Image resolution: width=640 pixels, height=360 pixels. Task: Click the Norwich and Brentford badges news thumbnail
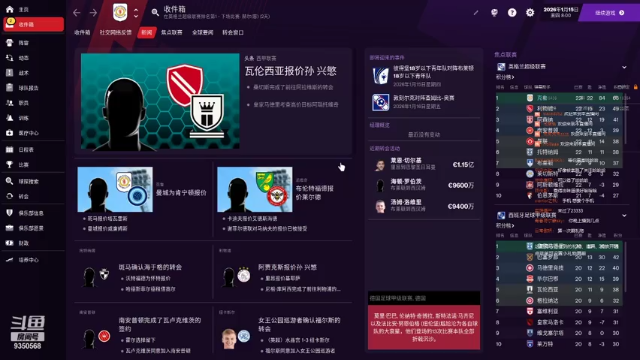[255, 189]
